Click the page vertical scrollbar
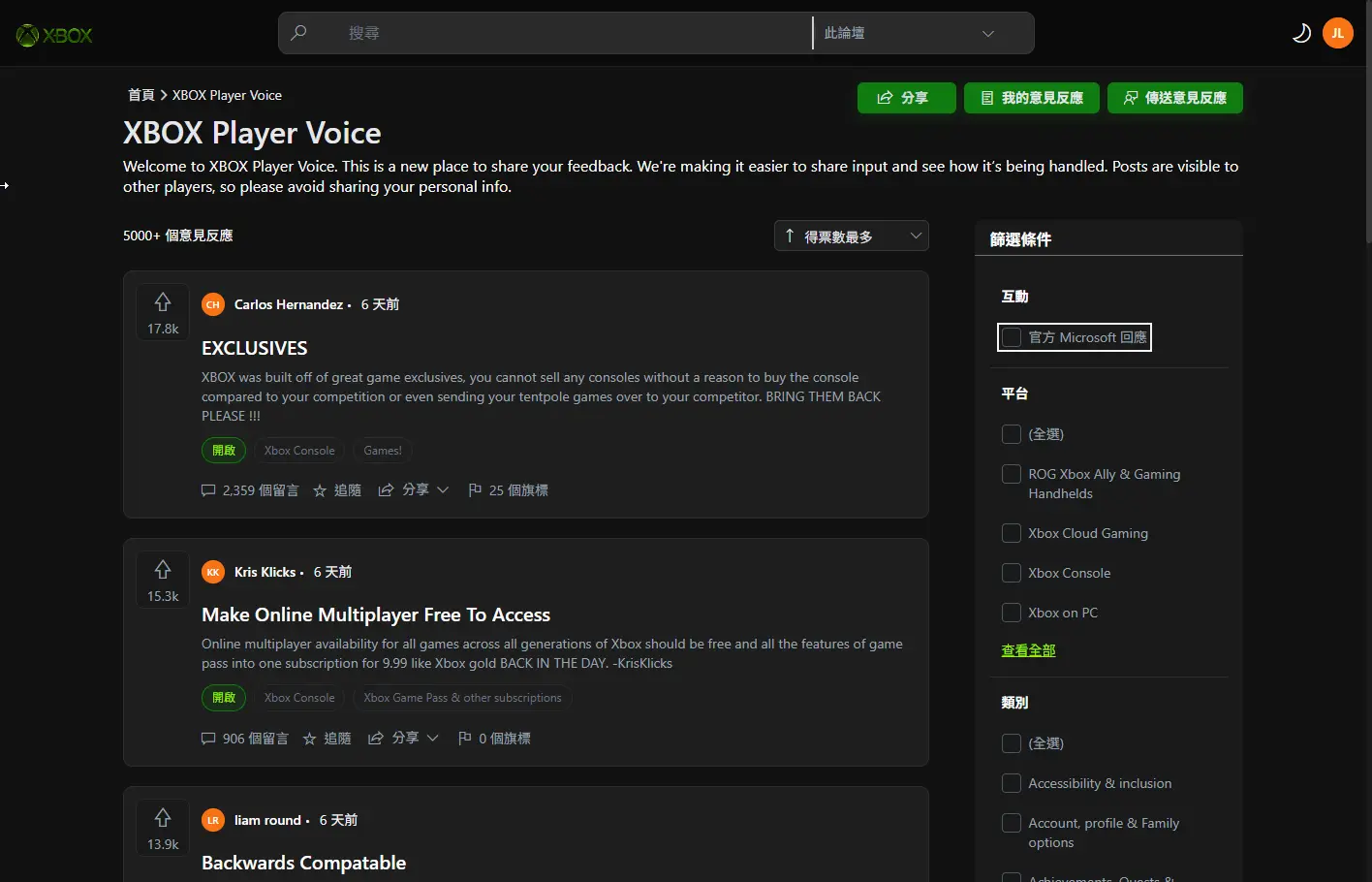This screenshot has width=1372, height=882. click(1367, 121)
